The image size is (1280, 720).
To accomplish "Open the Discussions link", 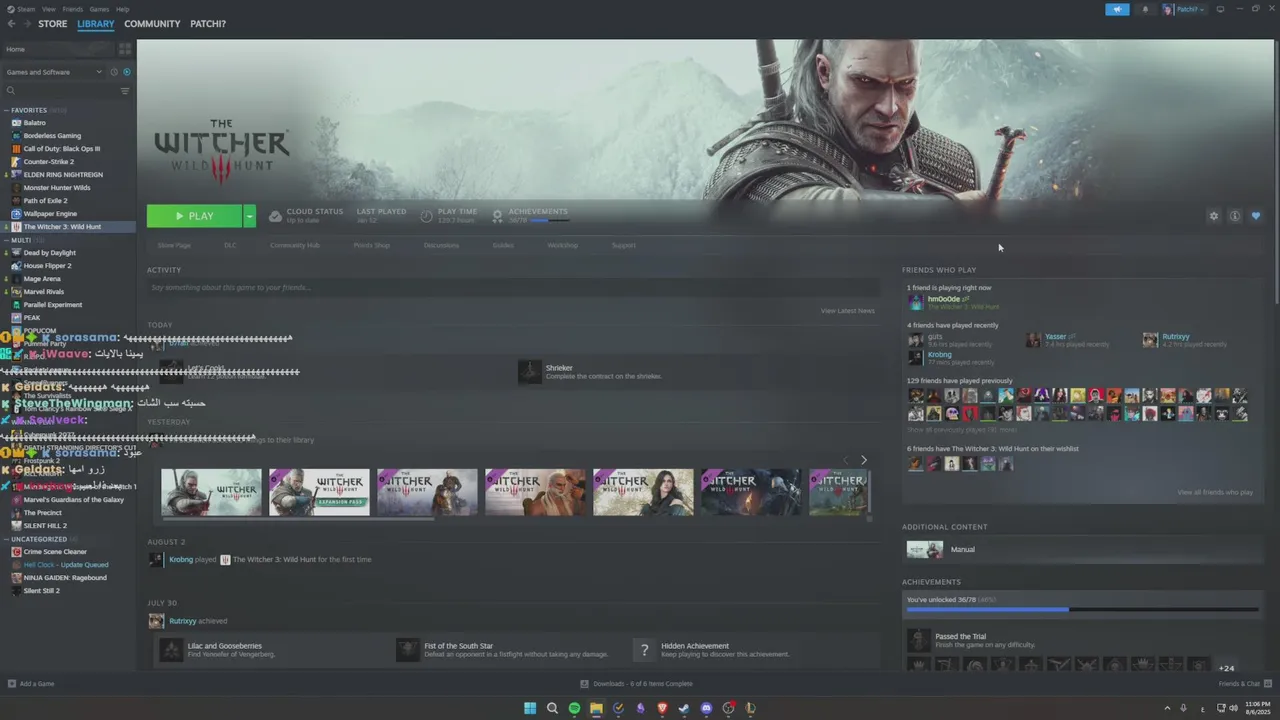I will click(441, 245).
